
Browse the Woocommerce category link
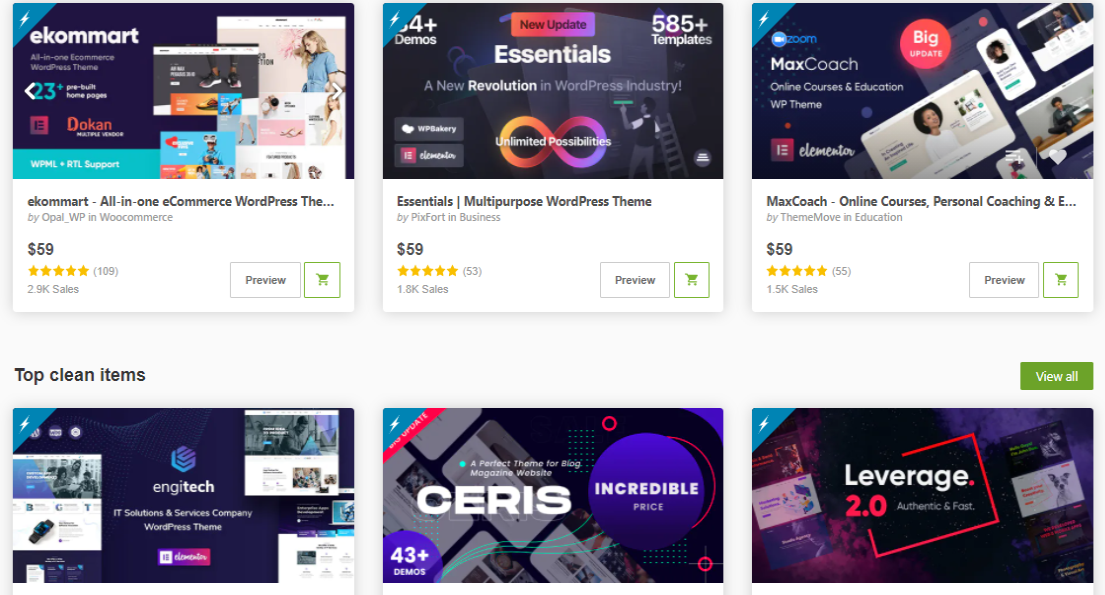136,218
